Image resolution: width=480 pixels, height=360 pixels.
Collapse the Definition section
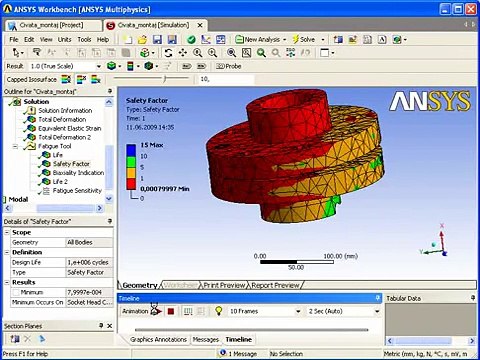click(7, 252)
